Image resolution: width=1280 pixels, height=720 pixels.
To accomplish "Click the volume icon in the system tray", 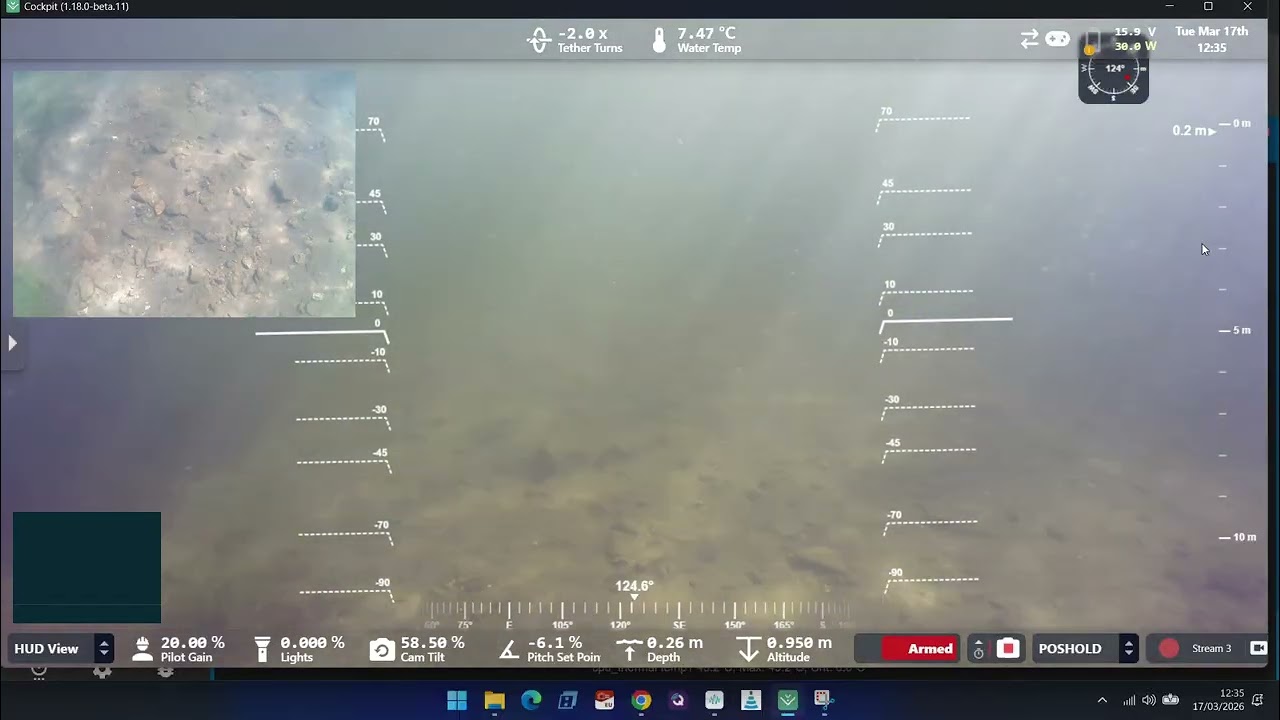I will 1148,700.
